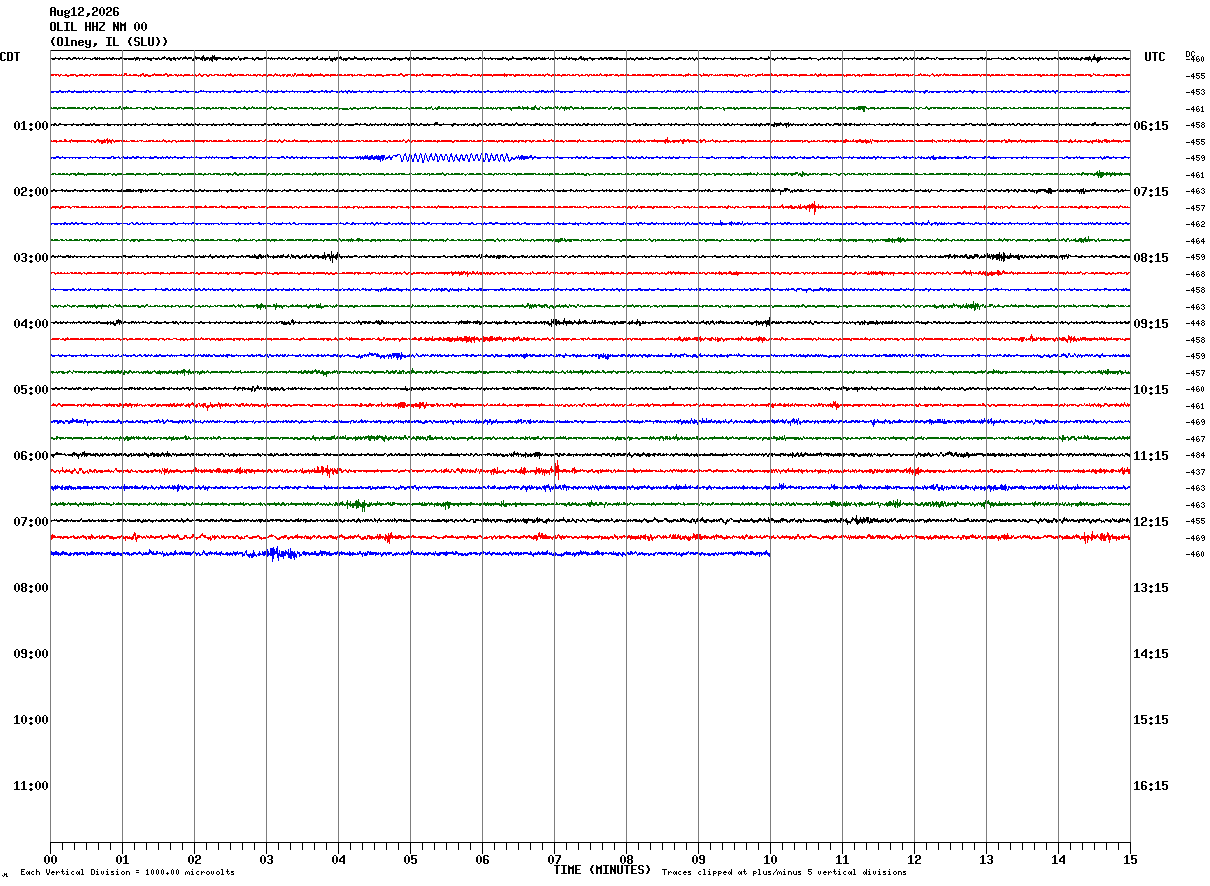Click minute tick label '14' on the axis

[x=1058, y=860]
